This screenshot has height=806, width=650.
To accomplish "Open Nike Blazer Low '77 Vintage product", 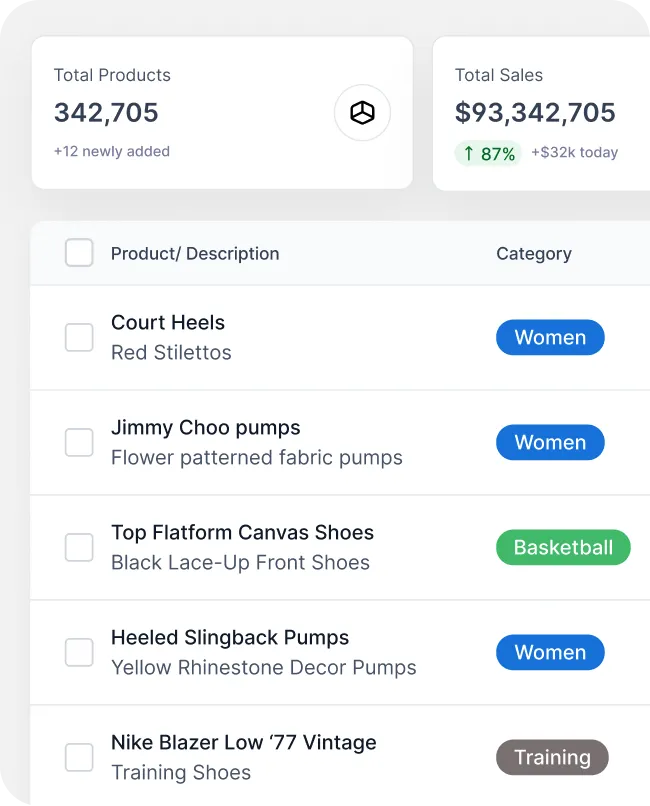I will tap(244, 743).
